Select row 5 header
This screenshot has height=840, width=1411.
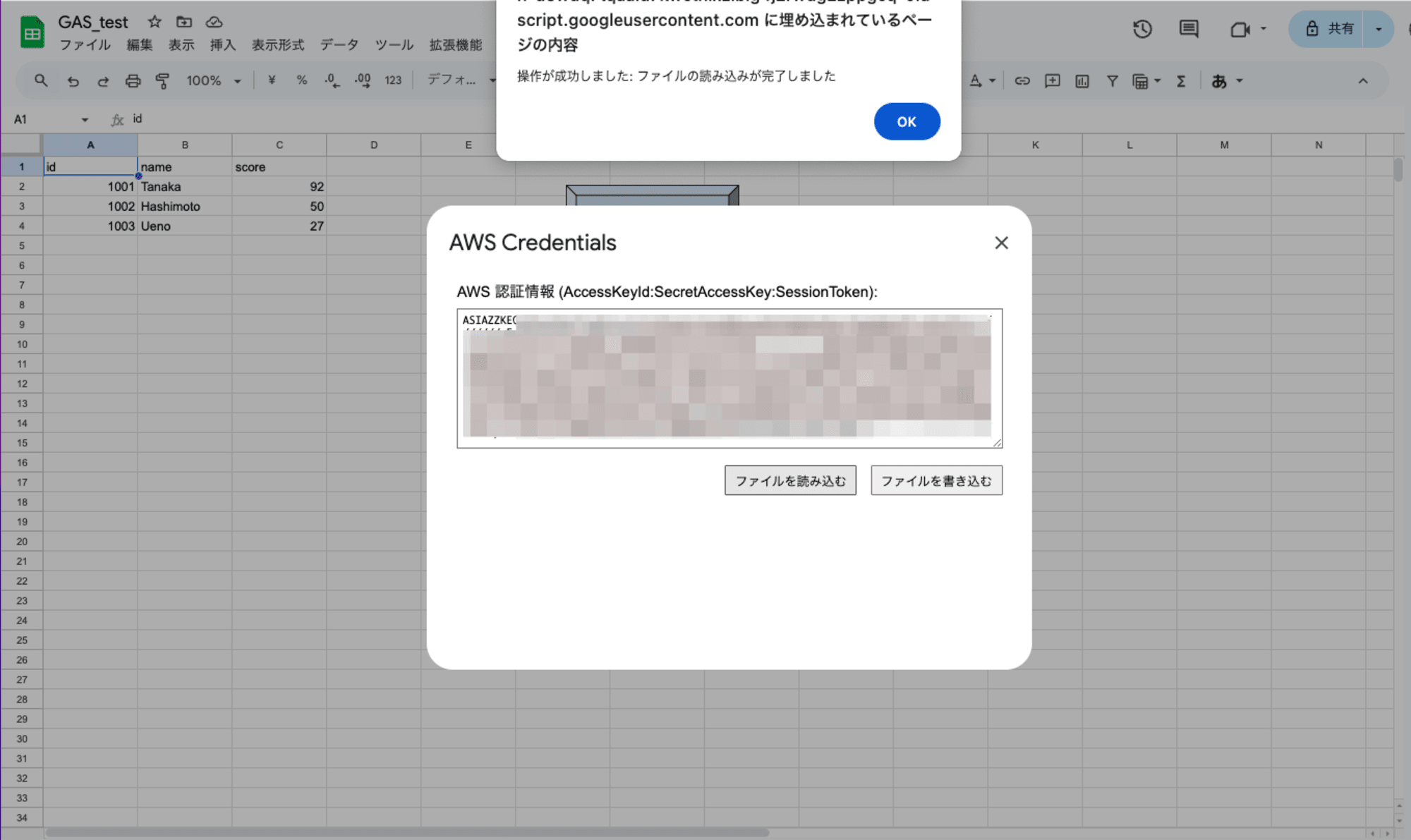point(22,245)
